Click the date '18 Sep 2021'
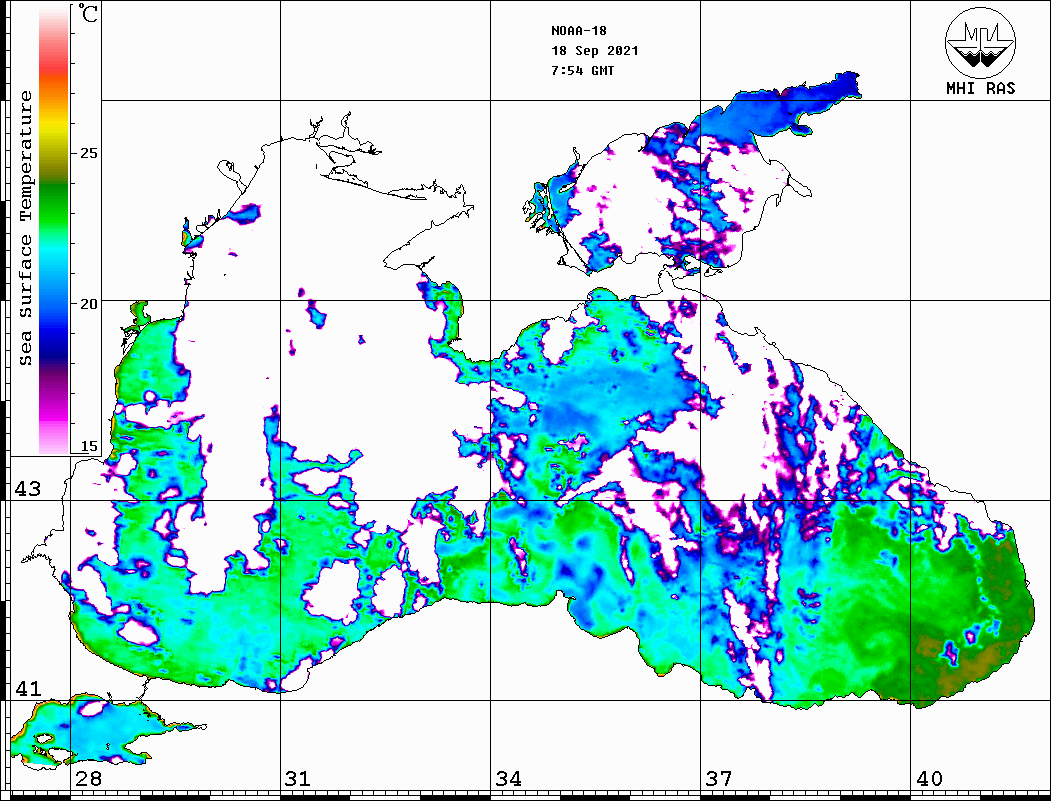Viewport: 1051px width, 801px height. [x=595, y=51]
